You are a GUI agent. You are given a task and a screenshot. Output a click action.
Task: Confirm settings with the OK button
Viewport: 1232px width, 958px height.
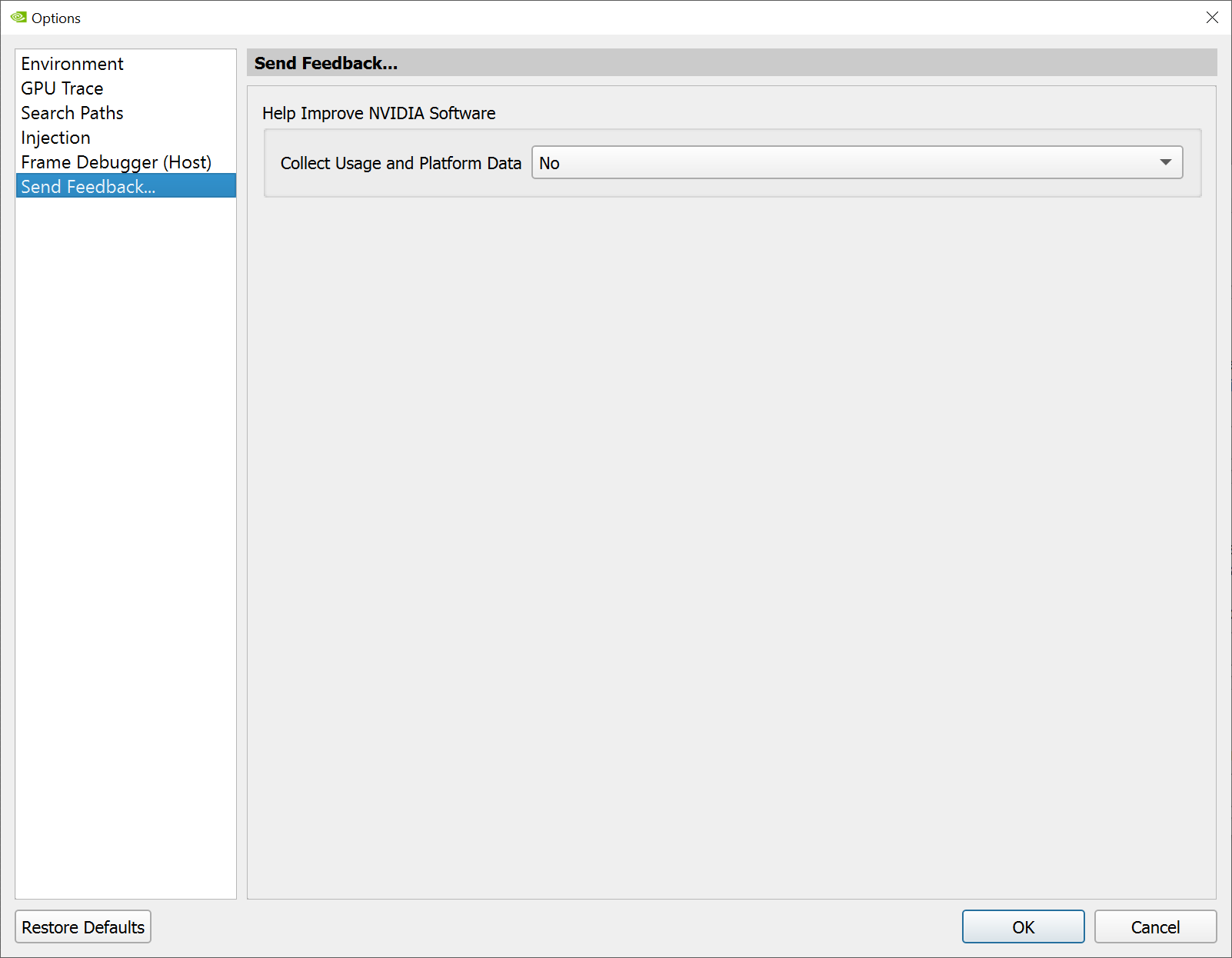click(1023, 926)
